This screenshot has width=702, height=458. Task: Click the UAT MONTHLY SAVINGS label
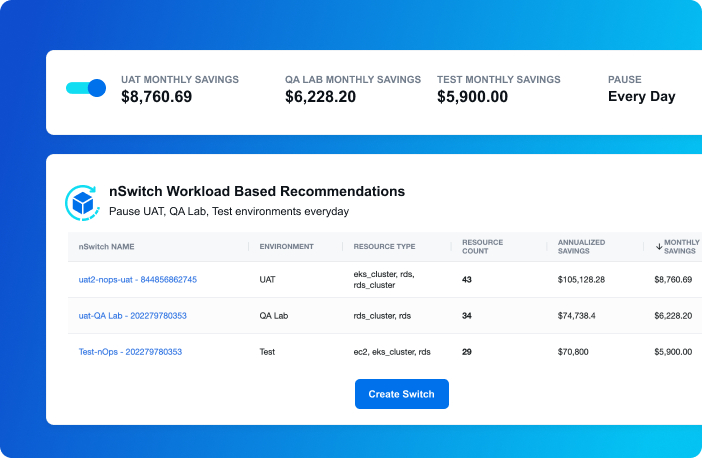(x=180, y=80)
